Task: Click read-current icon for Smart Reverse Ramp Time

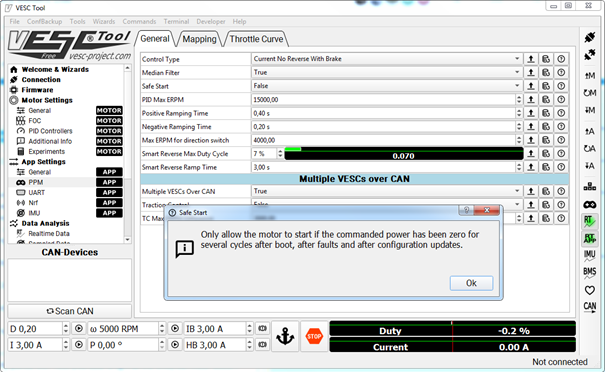Action: 531,167
